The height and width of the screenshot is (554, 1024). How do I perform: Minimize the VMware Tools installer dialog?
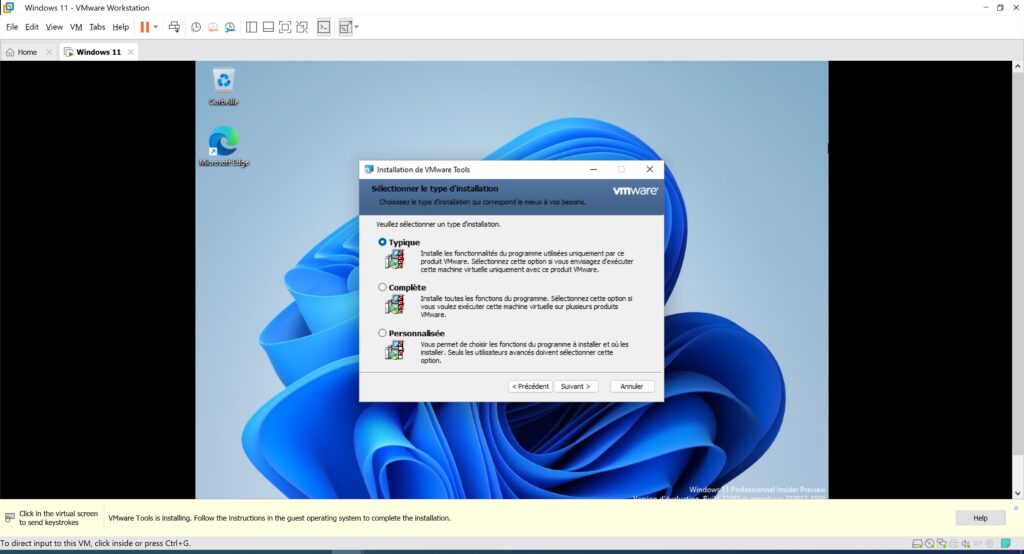click(593, 169)
